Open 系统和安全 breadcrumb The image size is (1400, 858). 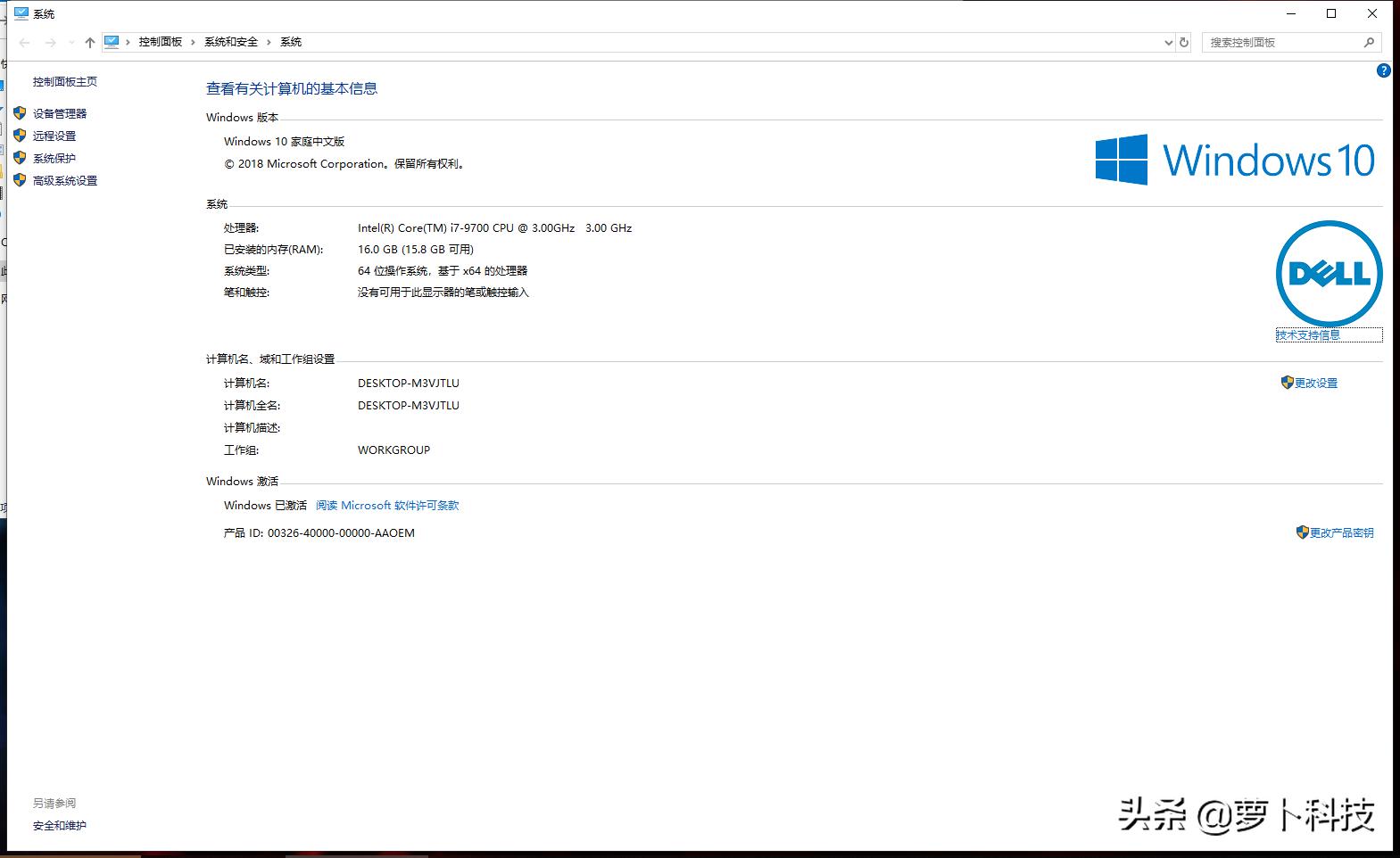[231, 42]
